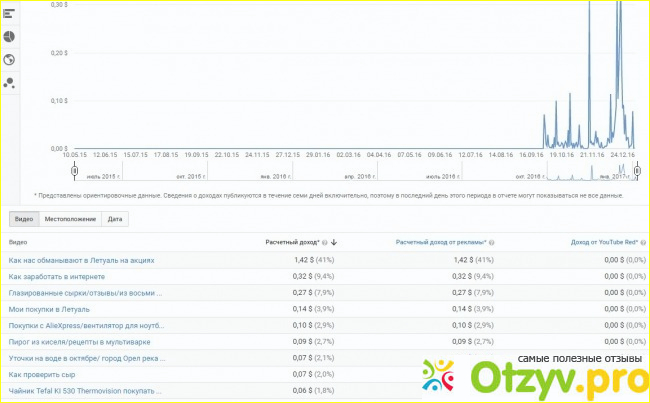
Task: Sort by Расчетный доход от рекламы column
Action: [438, 242]
